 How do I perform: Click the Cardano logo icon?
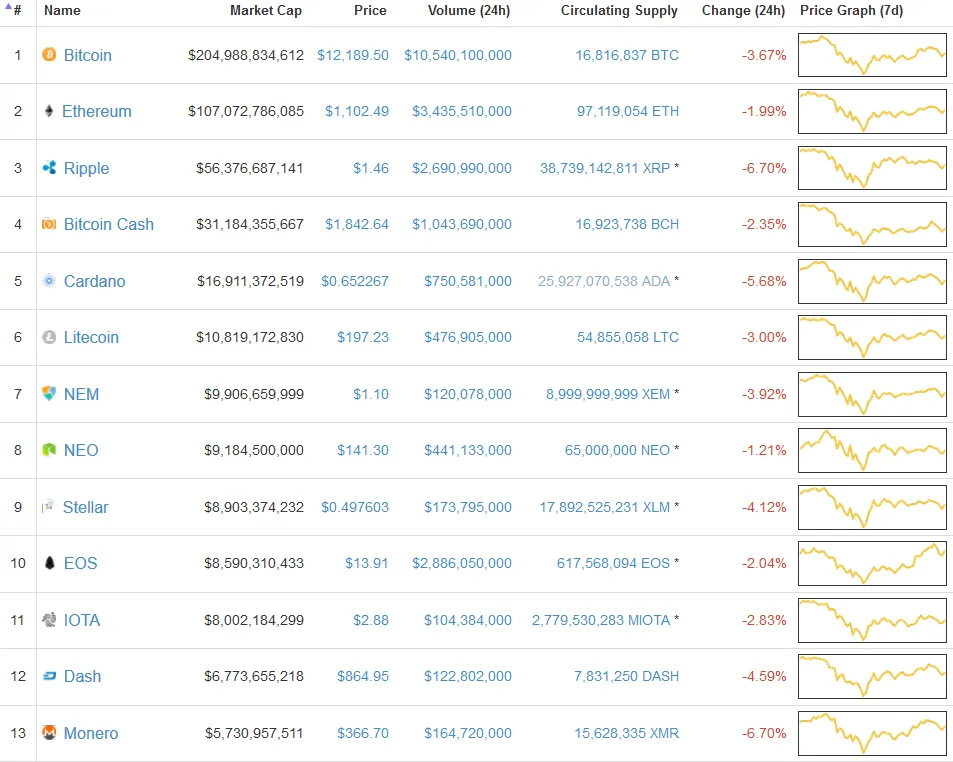[x=49, y=281]
